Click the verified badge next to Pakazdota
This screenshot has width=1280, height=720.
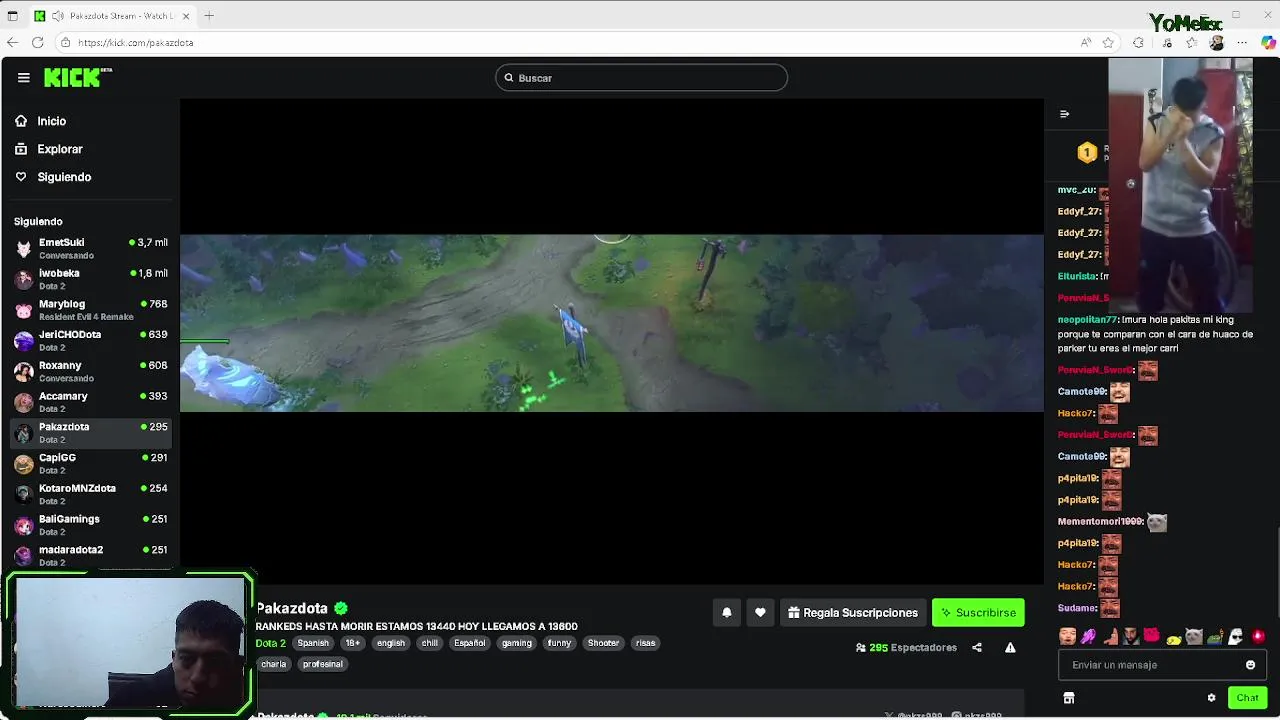click(x=341, y=608)
